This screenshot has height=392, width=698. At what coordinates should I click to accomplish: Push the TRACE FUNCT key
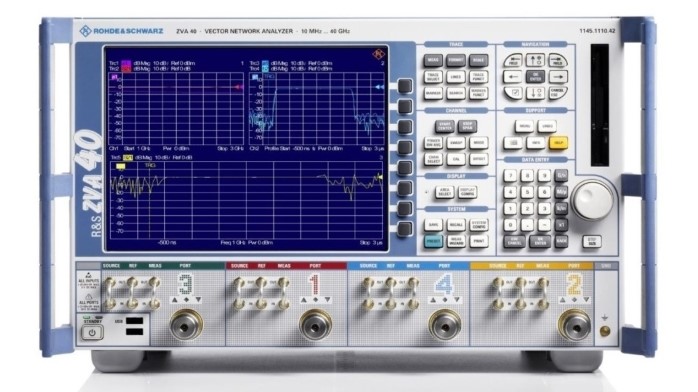tap(479, 77)
